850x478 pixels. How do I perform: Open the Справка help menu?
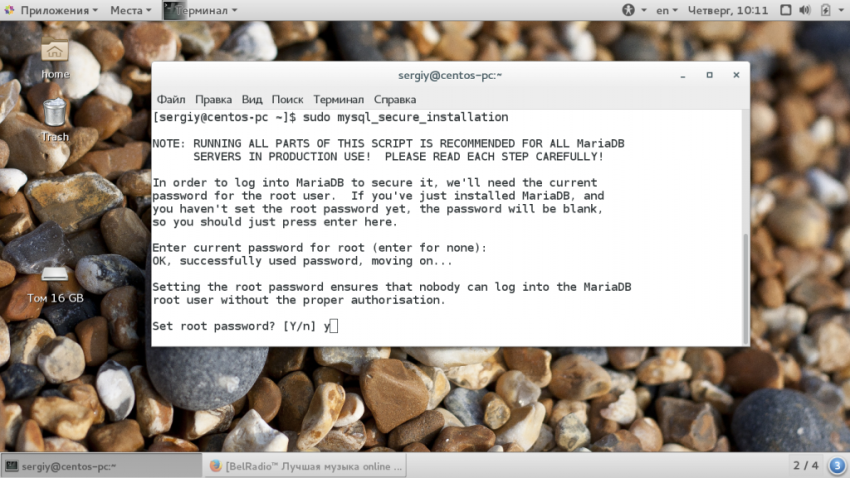(x=395, y=100)
